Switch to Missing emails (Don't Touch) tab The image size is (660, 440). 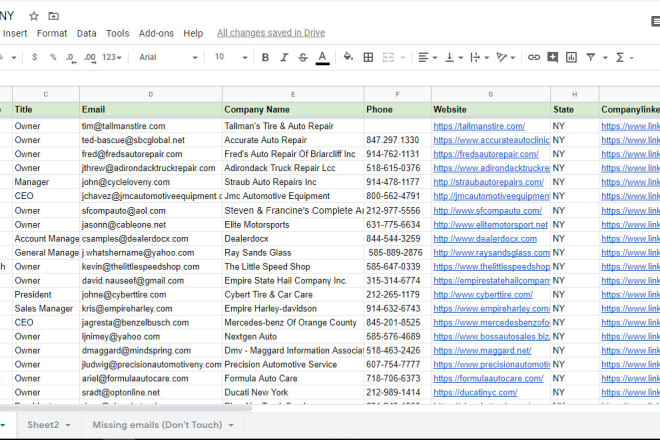(x=157, y=425)
